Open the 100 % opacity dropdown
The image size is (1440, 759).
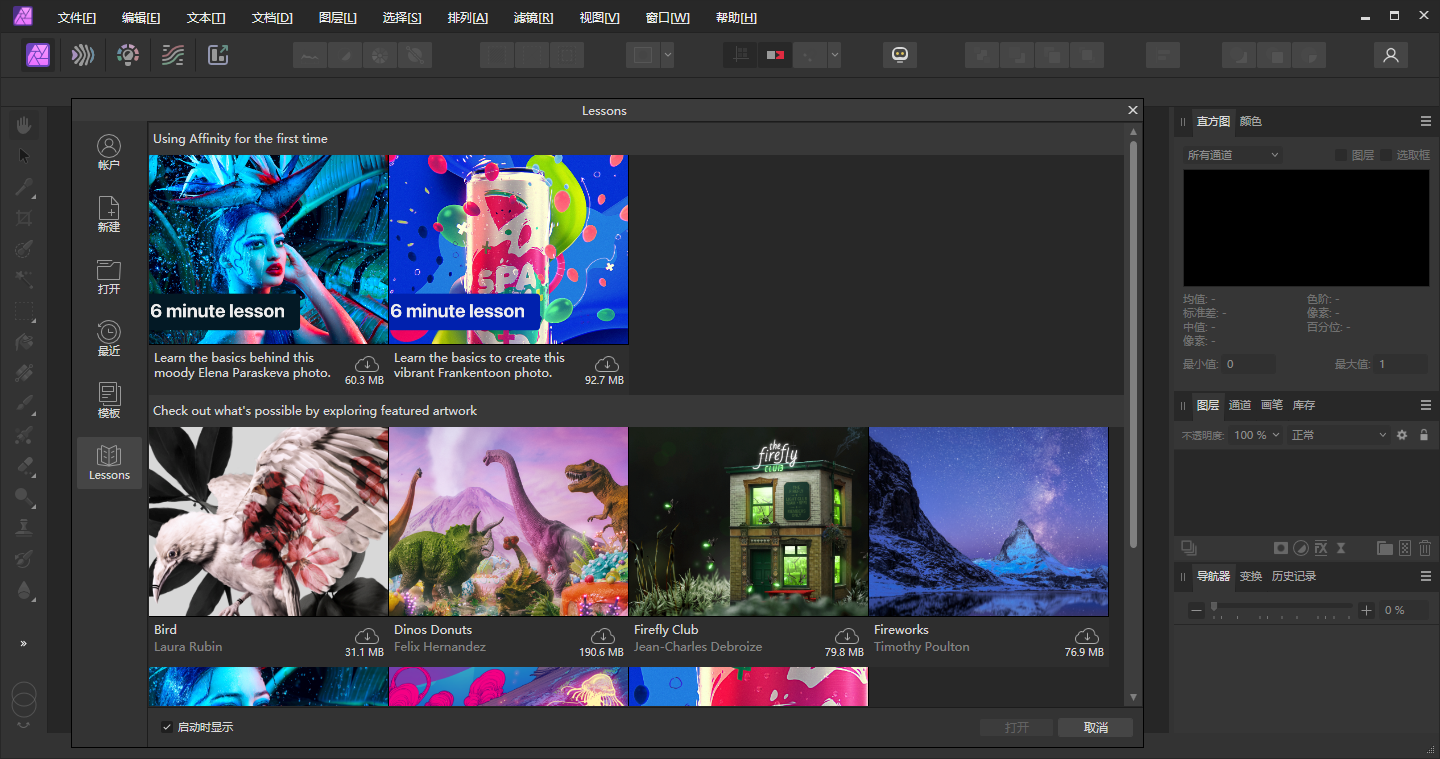(1256, 435)
